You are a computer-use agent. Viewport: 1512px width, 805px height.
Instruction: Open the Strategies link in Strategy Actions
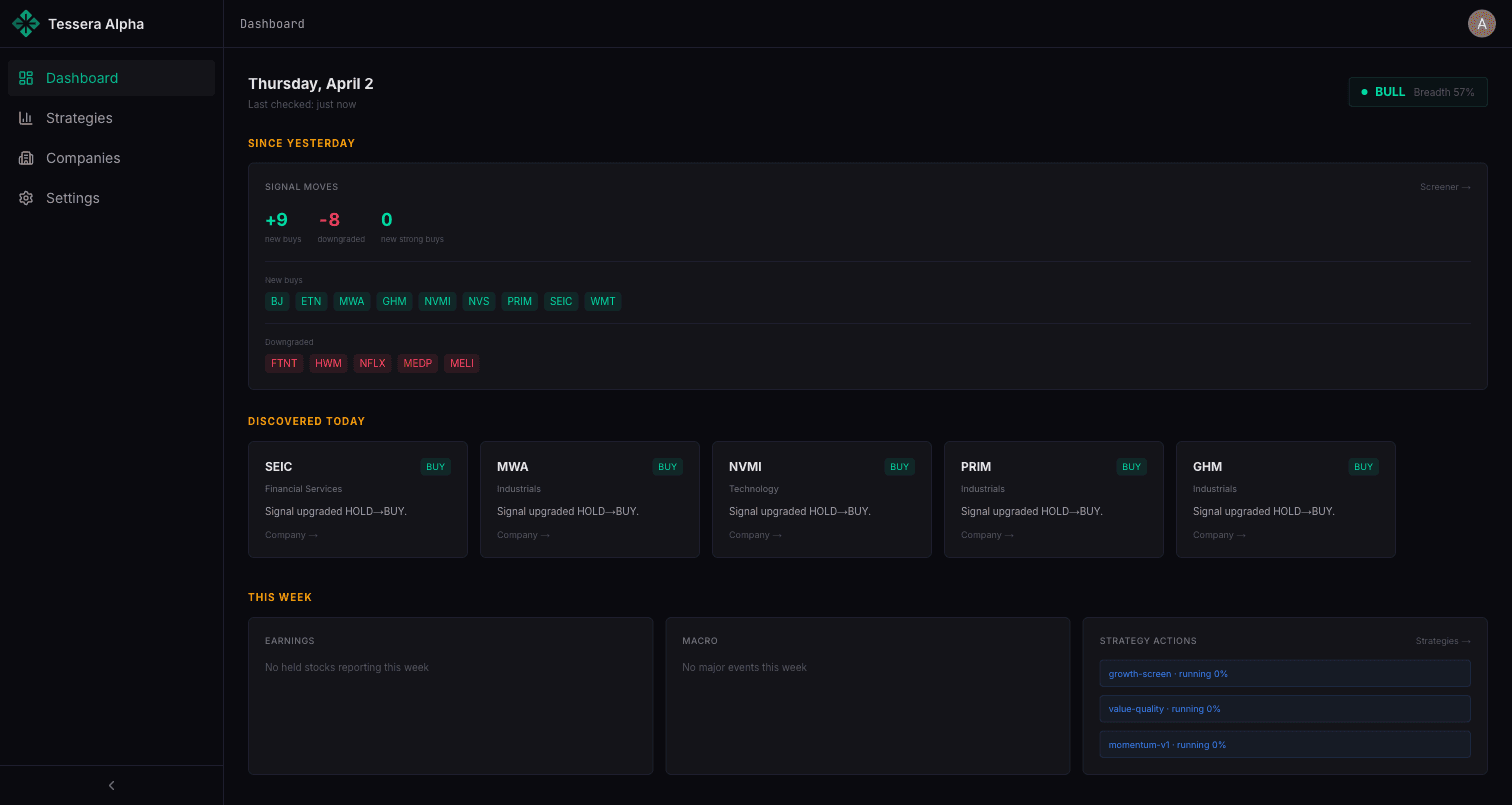coord(1443,641)
